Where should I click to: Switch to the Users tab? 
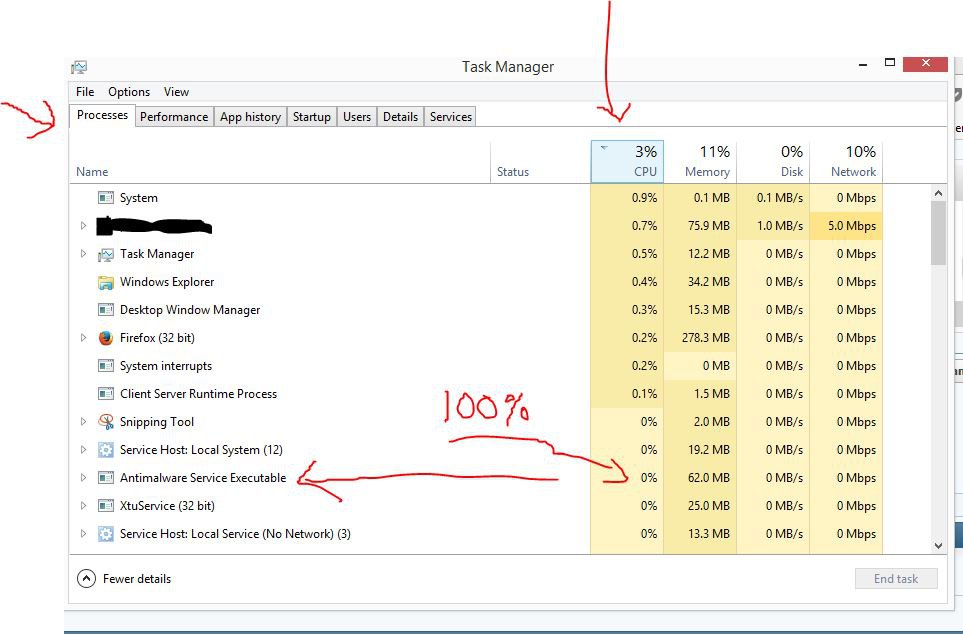[x=357, y=117]
